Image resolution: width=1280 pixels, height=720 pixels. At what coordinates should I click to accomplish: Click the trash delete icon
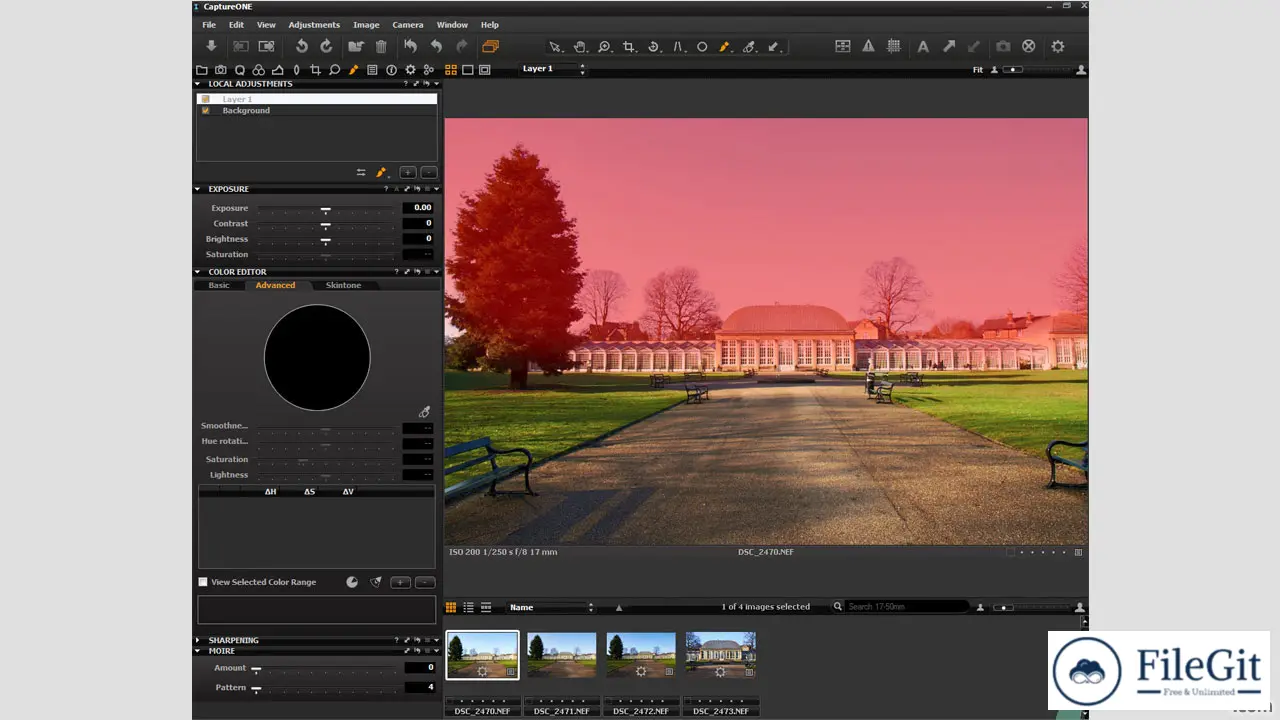381,46
